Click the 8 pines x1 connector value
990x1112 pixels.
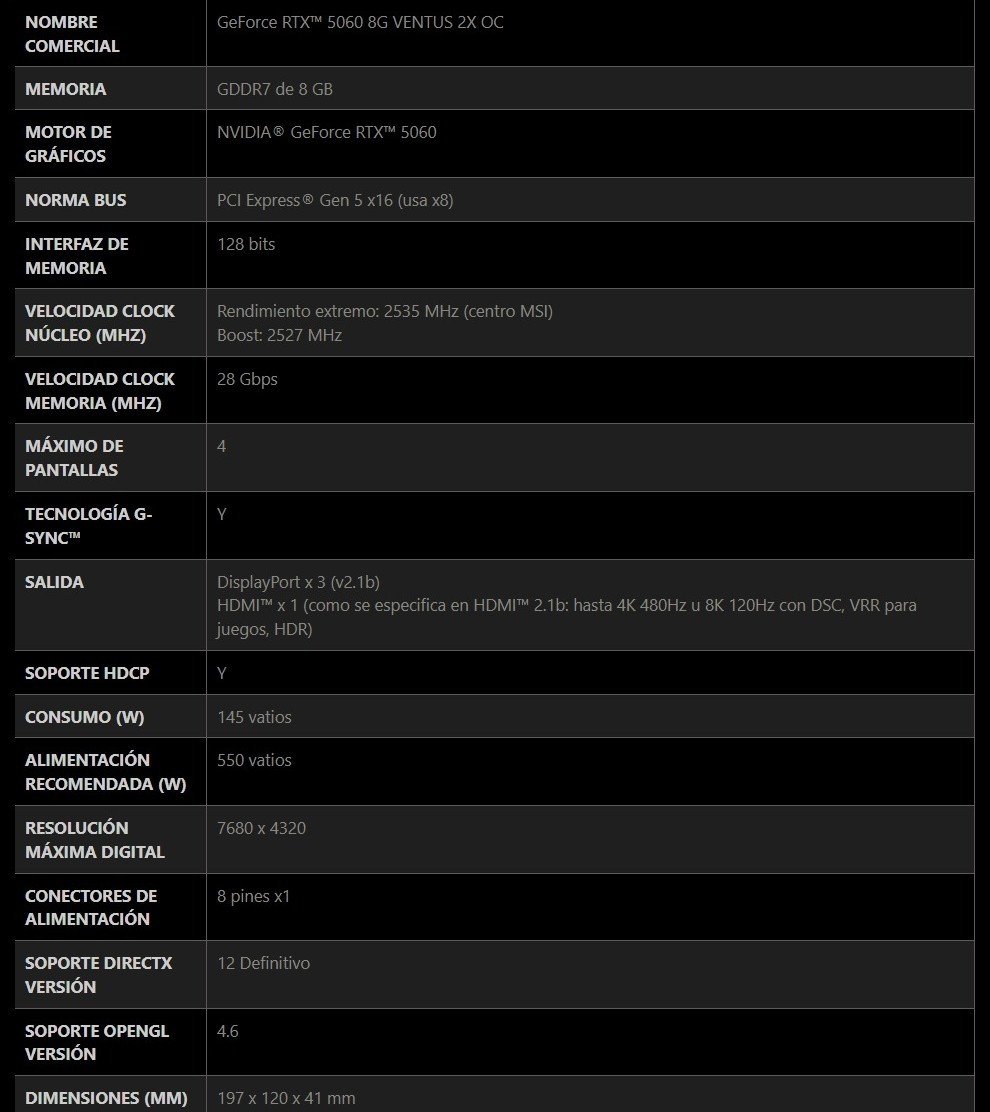coord(253,896)
